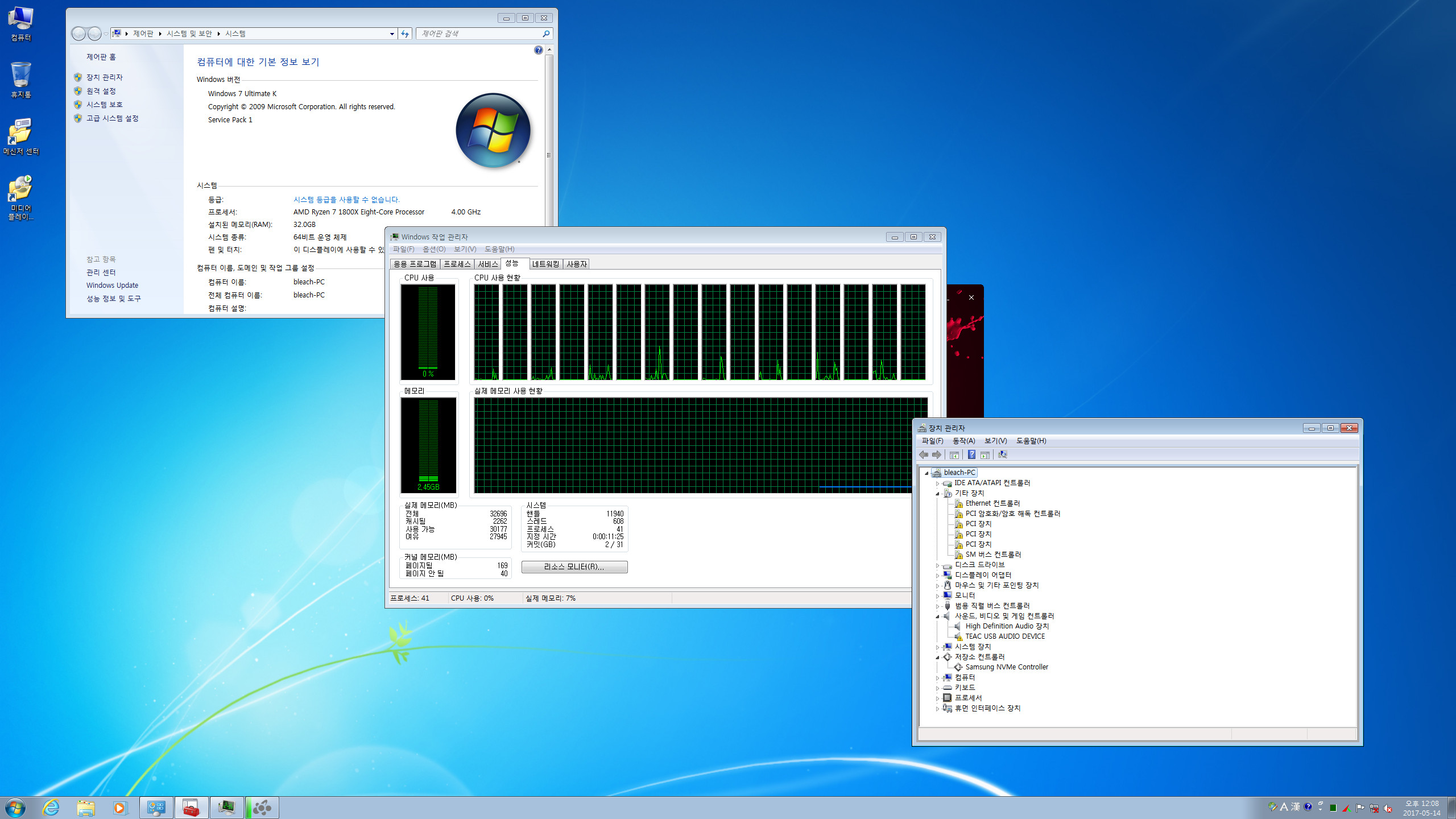Toggle the console tree pane icon in Device Manager
Screen dimensions: 1456x819
tap(954, 454)
